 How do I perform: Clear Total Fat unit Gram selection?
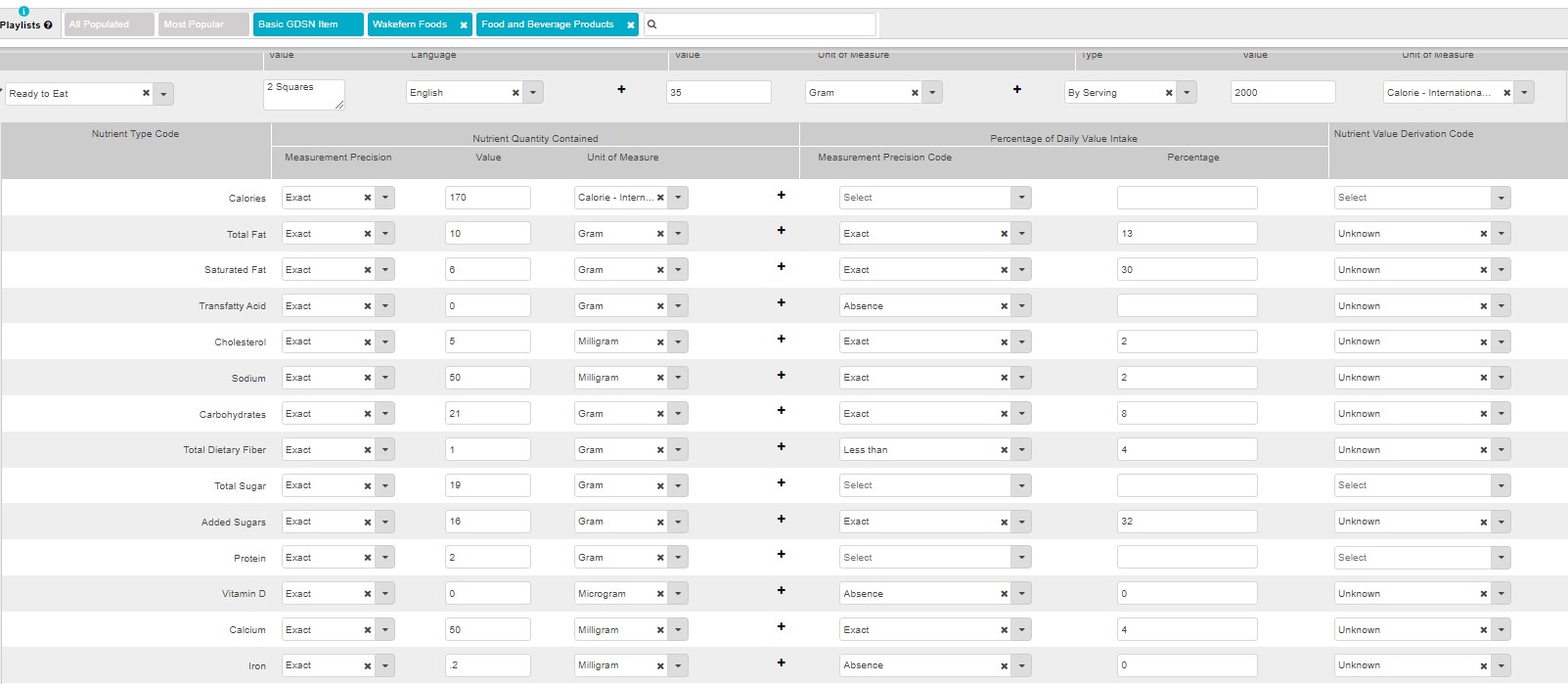click(660, 234)
